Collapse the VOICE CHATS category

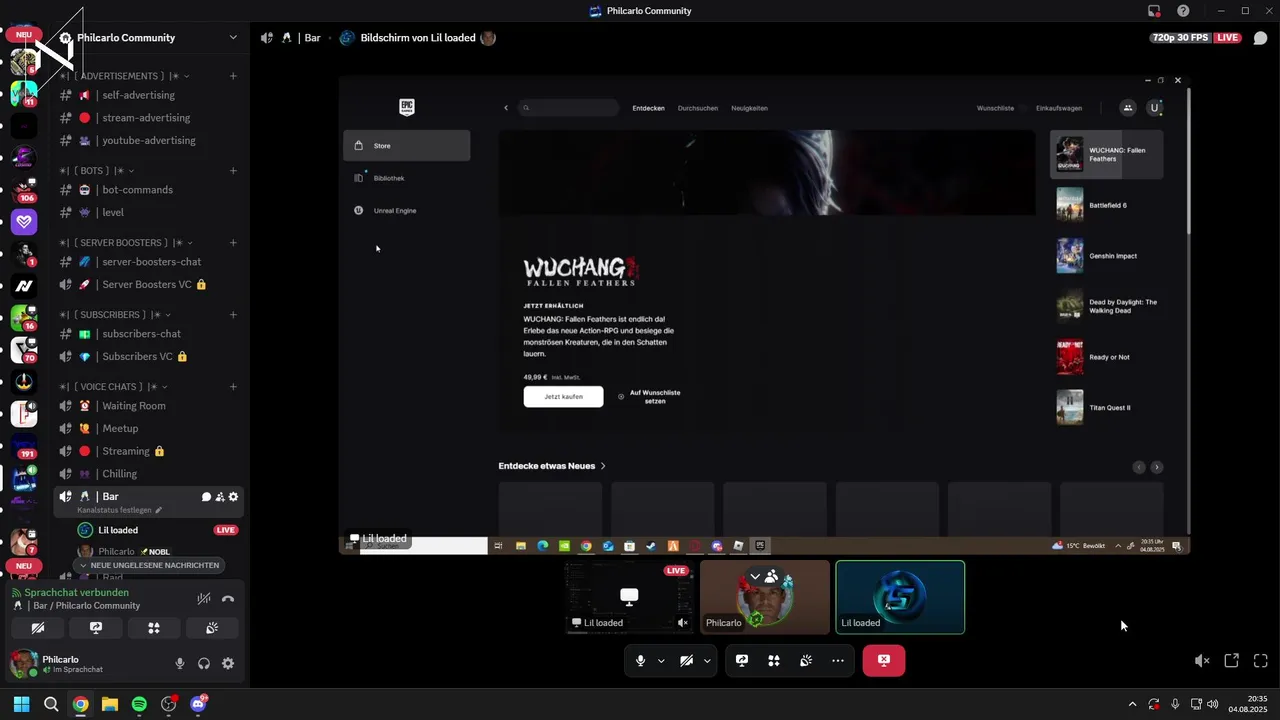coord(113,387)
